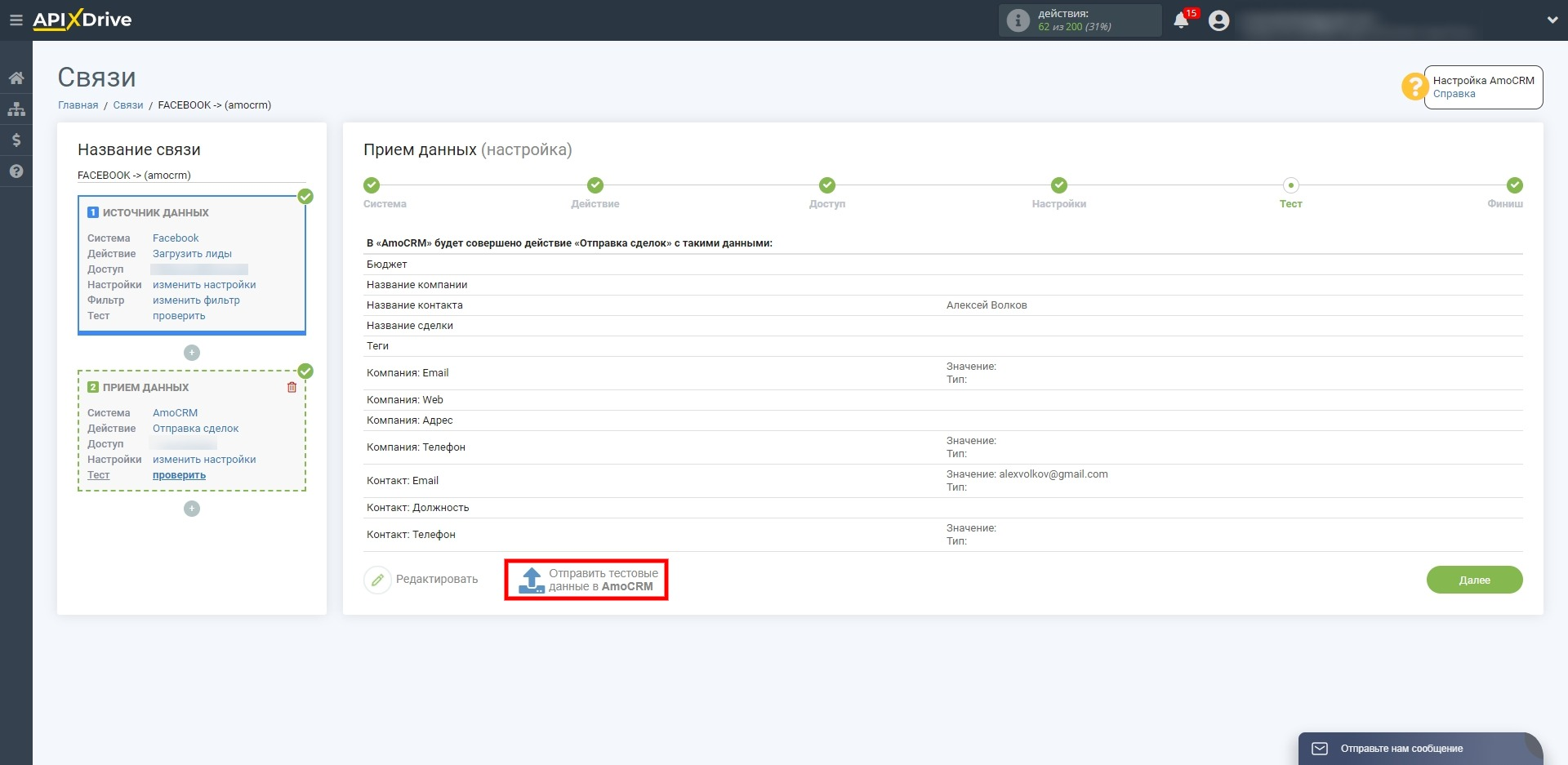Click Отправка сделок action link
Image resolution: width=1568 pixels, height=765 pixels.
coord(195,429)
